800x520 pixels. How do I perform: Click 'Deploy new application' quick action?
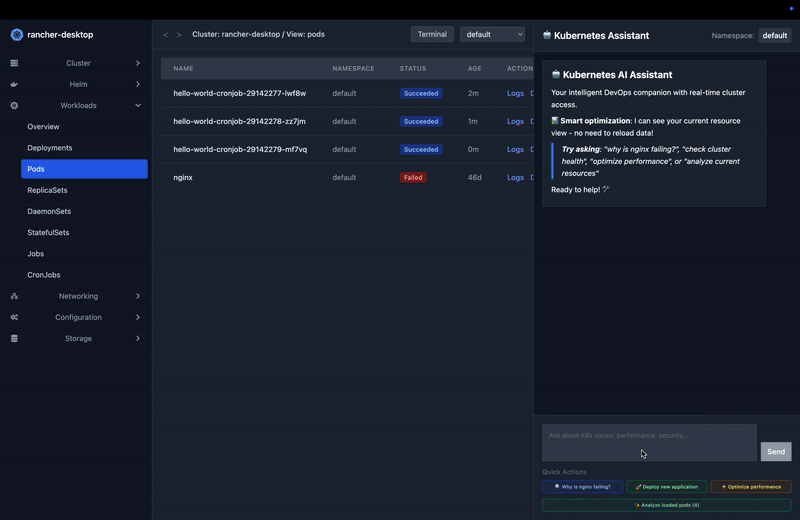(x=667, y=487)
